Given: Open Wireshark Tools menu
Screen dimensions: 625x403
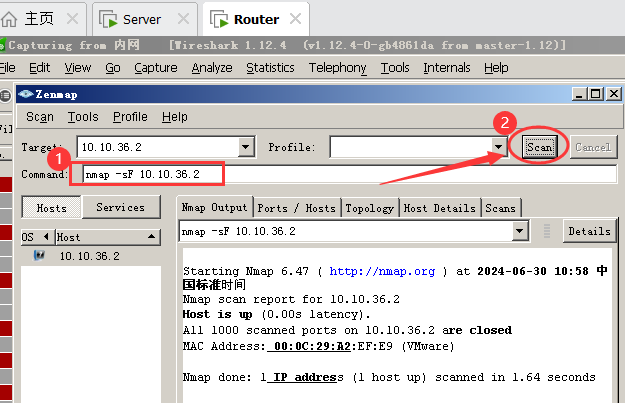Looking at the screenshot, I should (x=395, y=68).
